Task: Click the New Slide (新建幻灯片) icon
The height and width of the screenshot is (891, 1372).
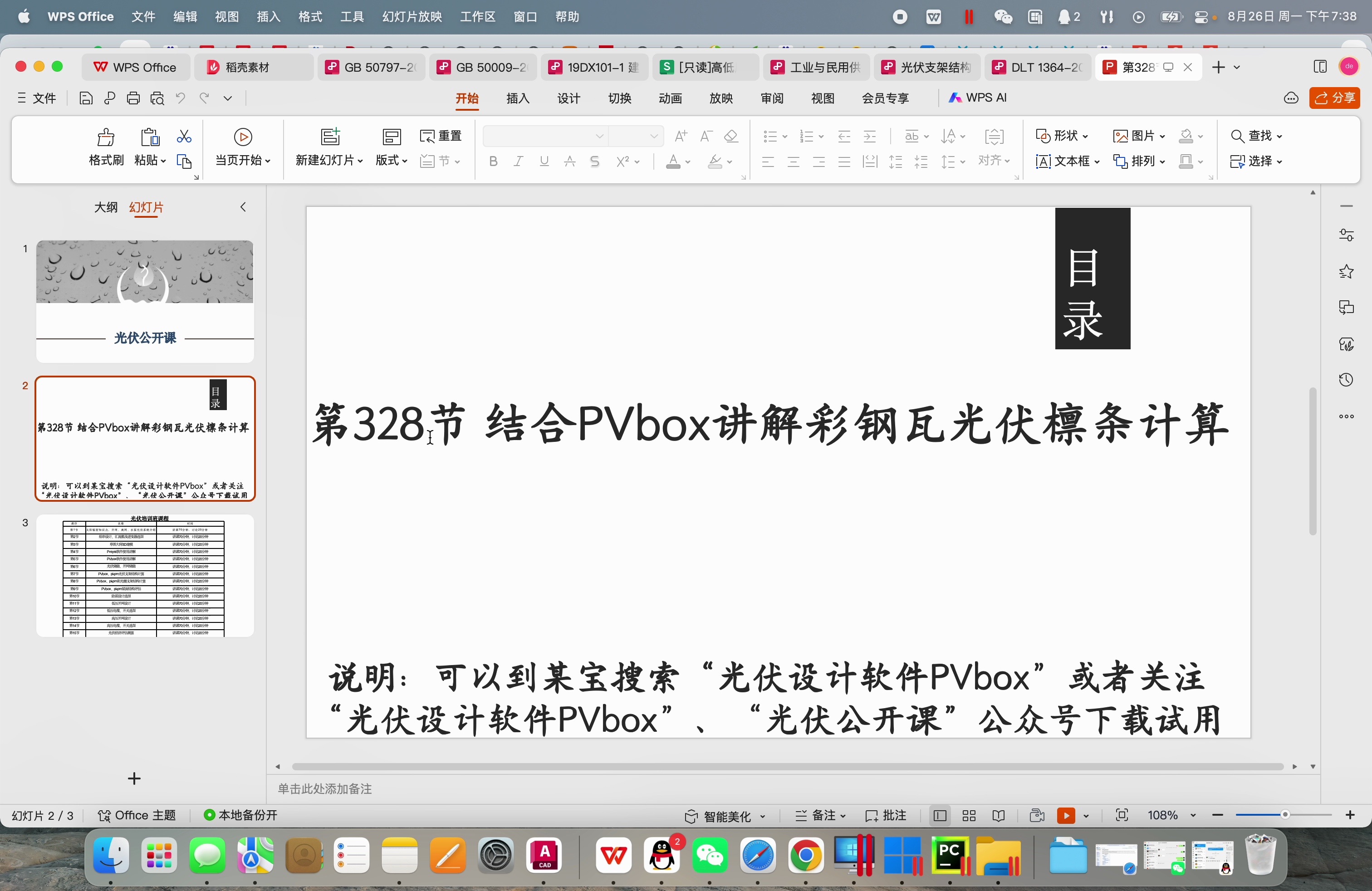Action: [x=330, y=137]
